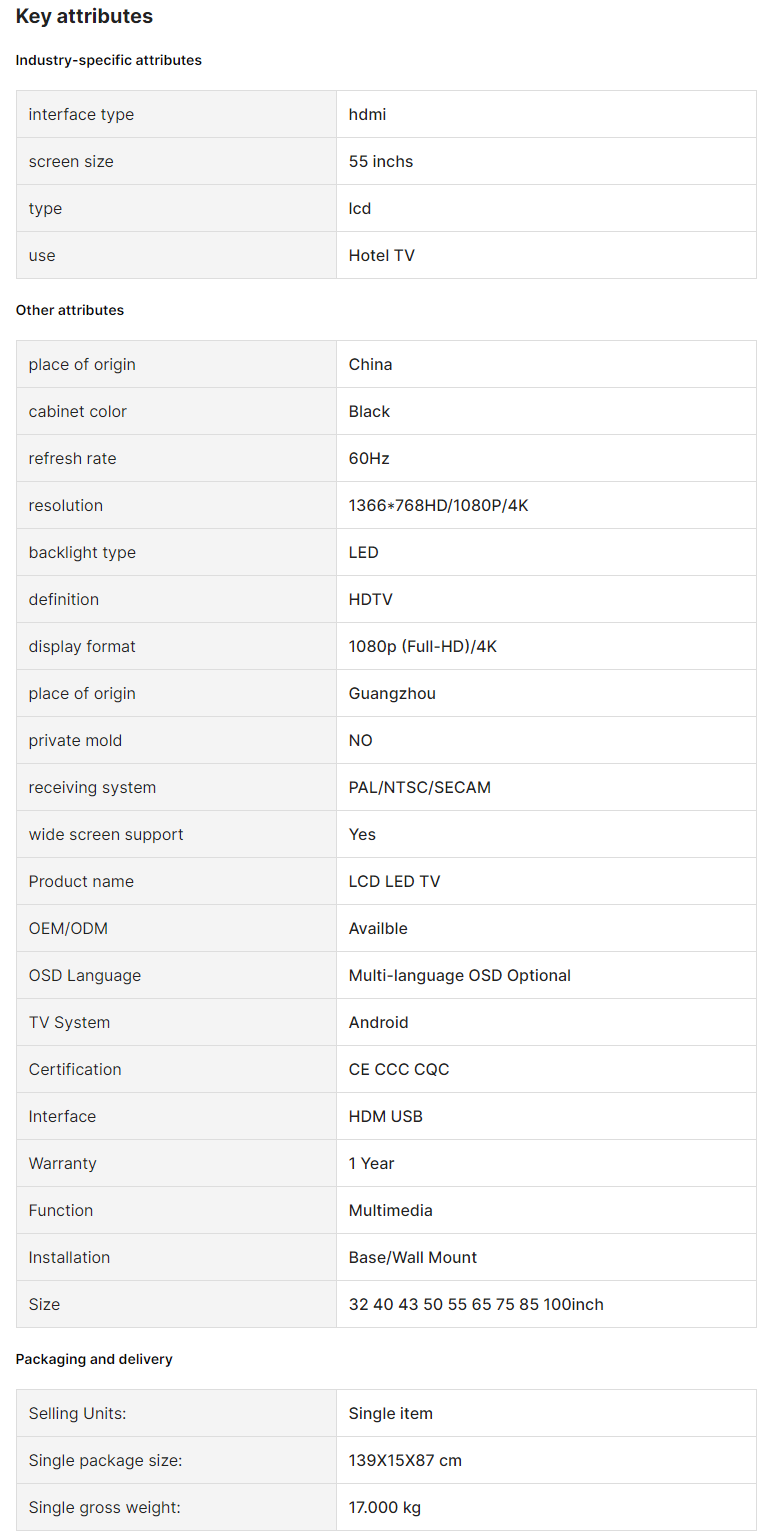Screen dimensions: 778x1532
Task: Click the Multi-language OSD Optional value
Action: pyautogui.click(x=460, y=975)
